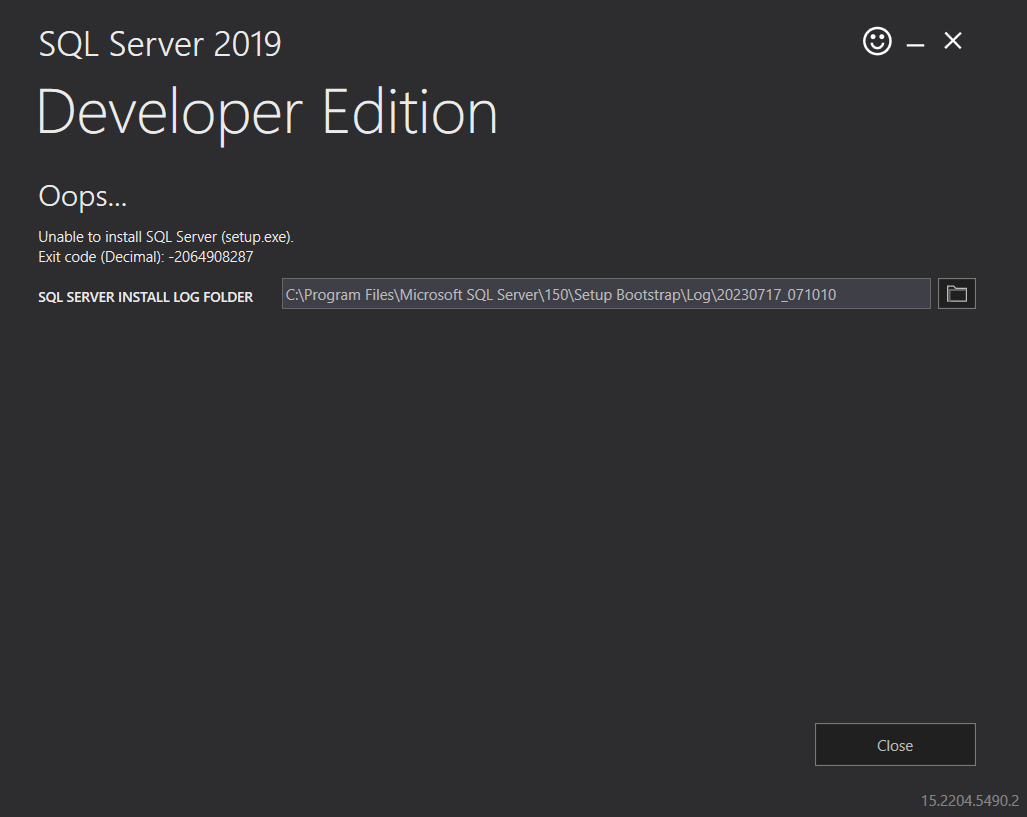Click version number 15.2204.5490.2
The width and height of the screenshot is (1027, 817).
pos(969,801)
